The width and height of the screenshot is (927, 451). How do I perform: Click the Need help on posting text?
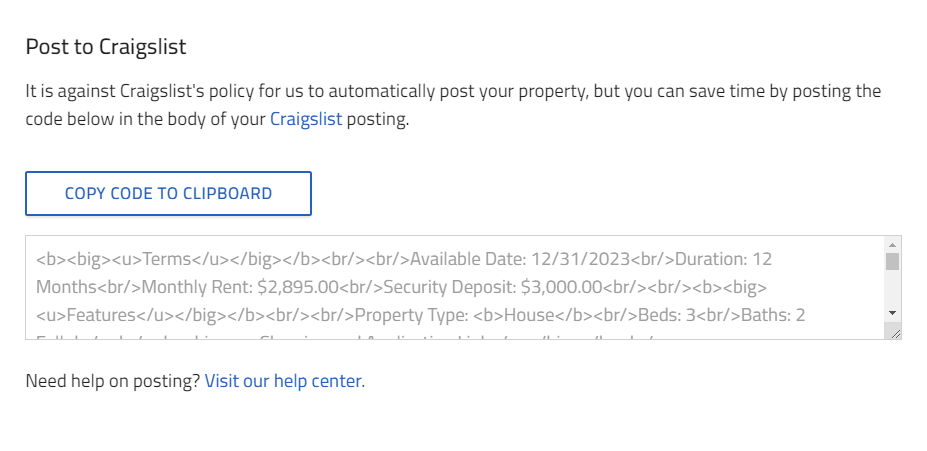(113, 381)
